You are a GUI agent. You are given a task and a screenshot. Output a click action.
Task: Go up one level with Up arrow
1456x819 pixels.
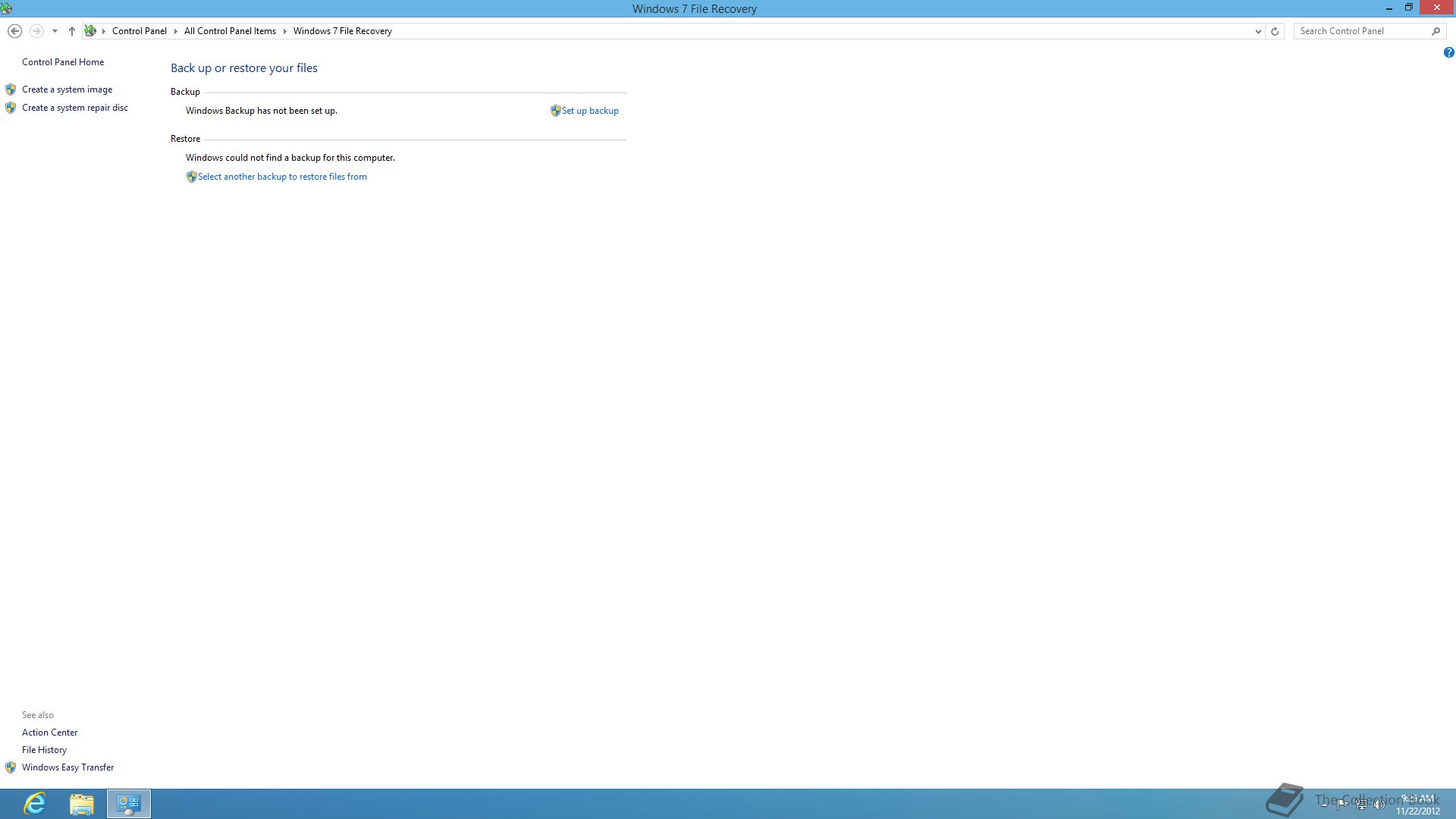71,31
